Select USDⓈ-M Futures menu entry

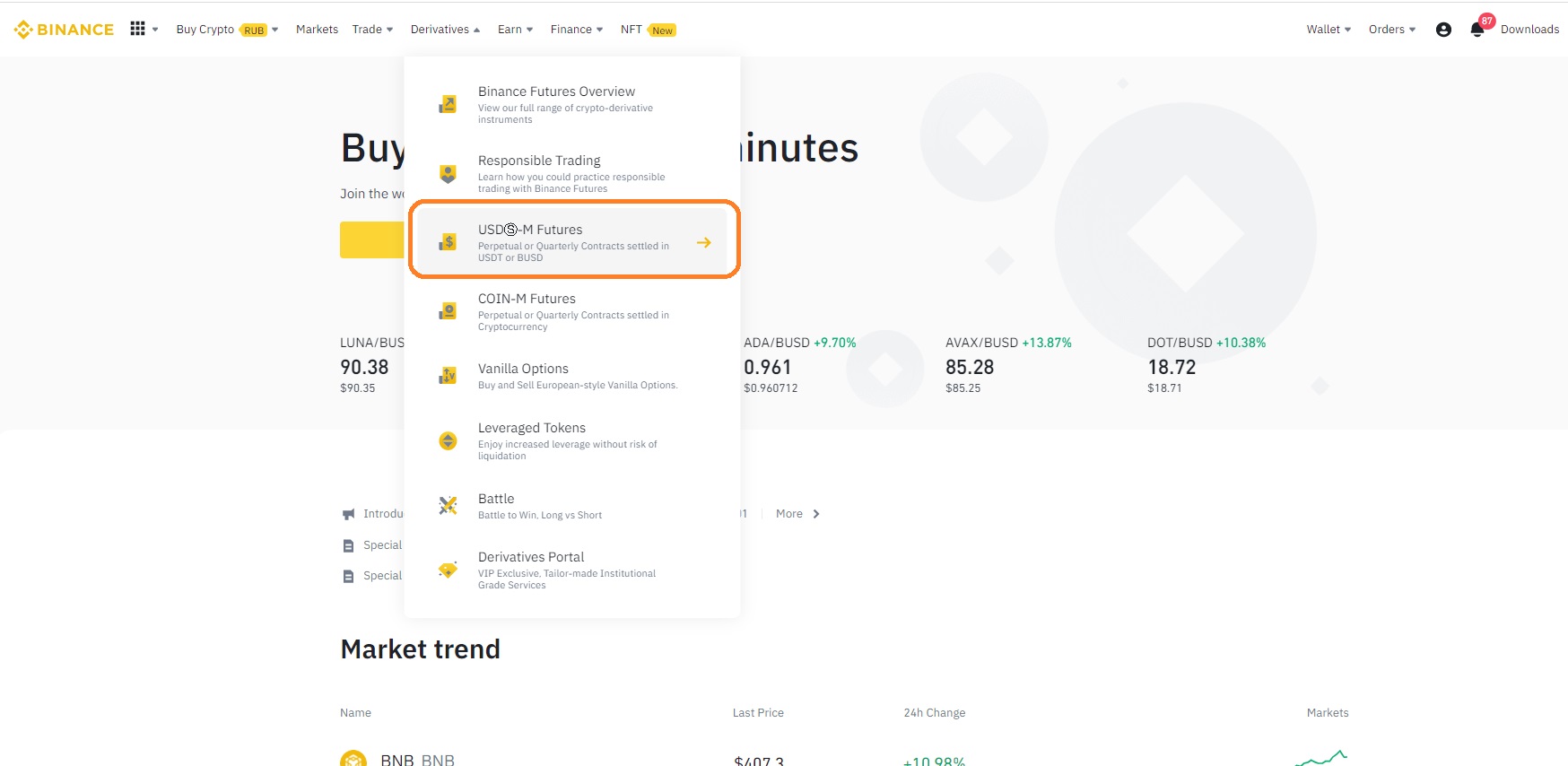pos(572,242)
